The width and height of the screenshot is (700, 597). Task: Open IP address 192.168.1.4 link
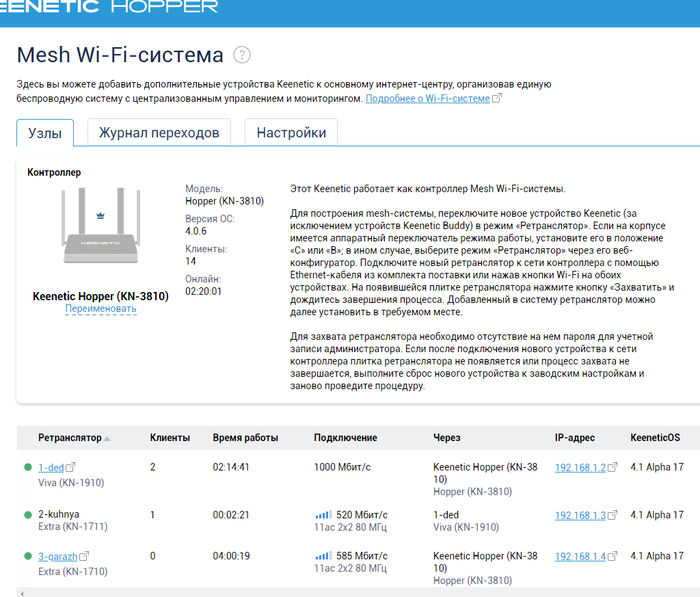(580, 557)
